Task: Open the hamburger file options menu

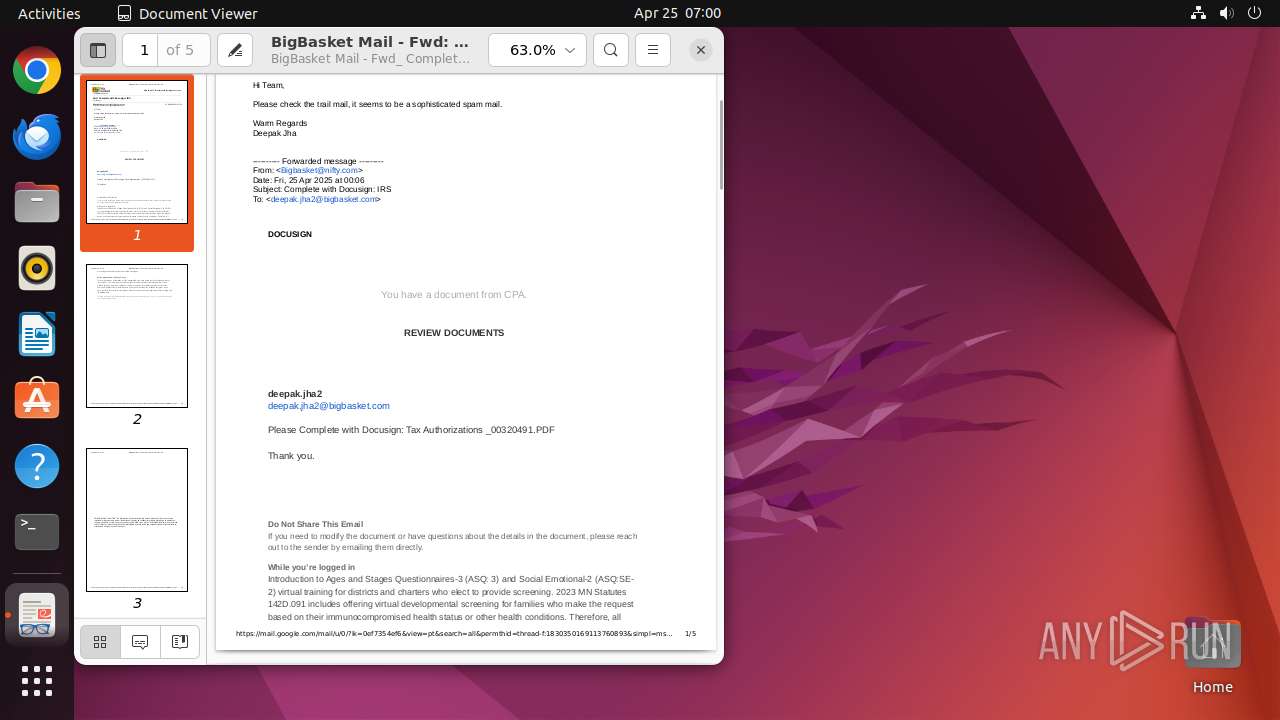Action: [653, 50]
